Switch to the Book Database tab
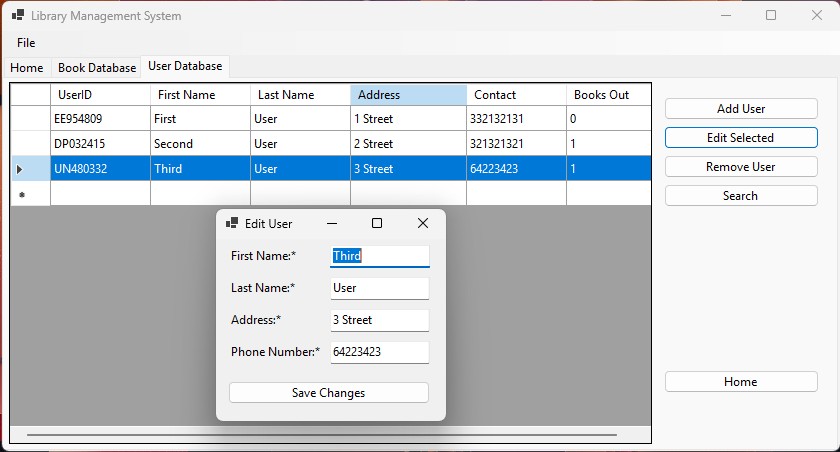The height and width of the screenshot is (452, 840). pyautogui.click(x=97, y=68)
